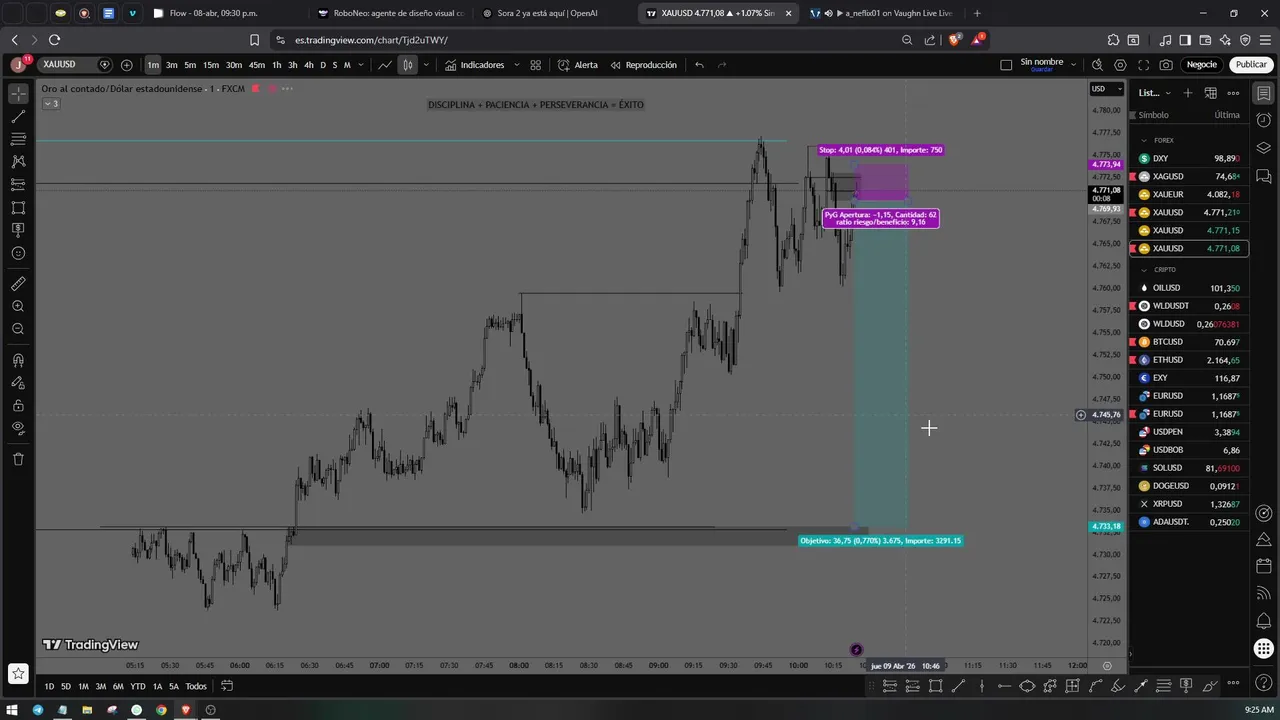Screen dimensions: 1280x720
Task: Enter fullscreen mode
Action: (1143, 65)
